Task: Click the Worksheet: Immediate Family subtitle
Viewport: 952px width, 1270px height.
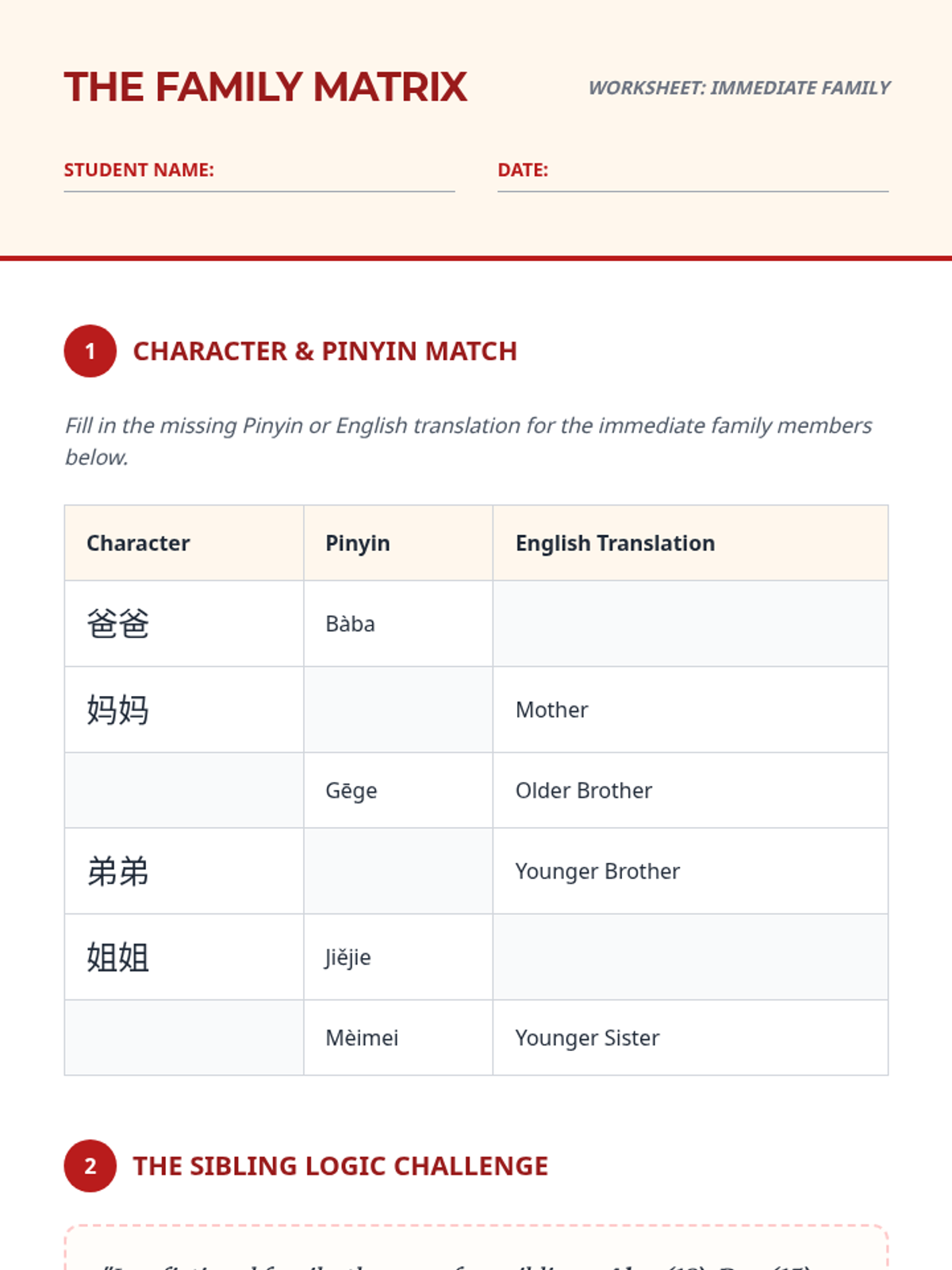Action: [x=739, y=88]
